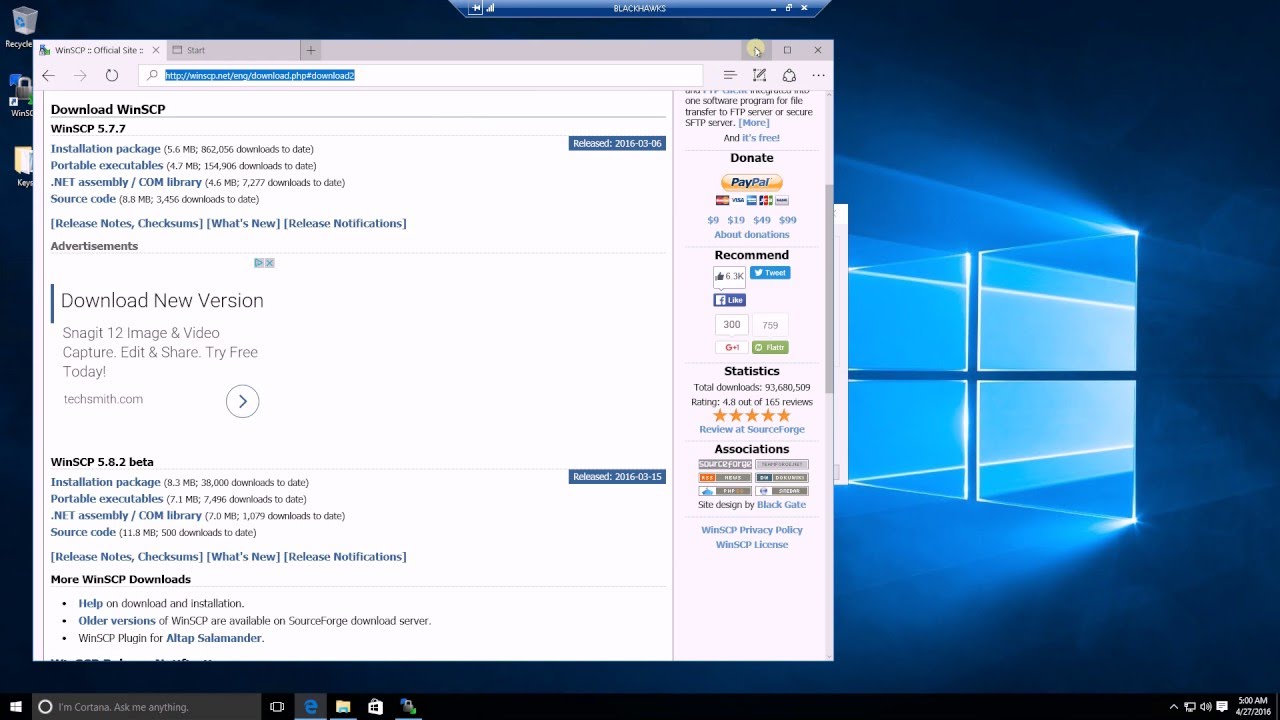The height and width of the screenshot is (720, 1280).
Task: Download WinSCP 5.7.7 Installation package
Action: 106,149
